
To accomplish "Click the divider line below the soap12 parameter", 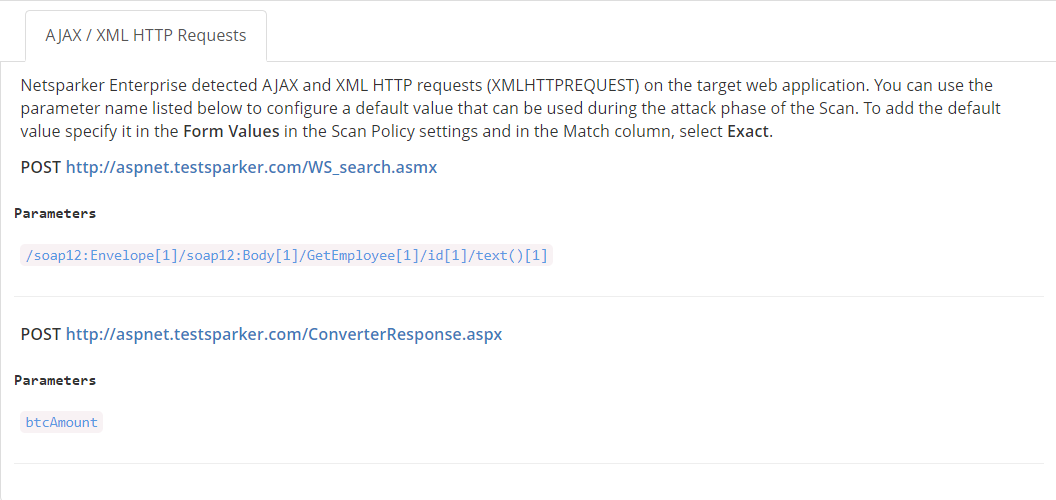I will [x=527, y=296].
